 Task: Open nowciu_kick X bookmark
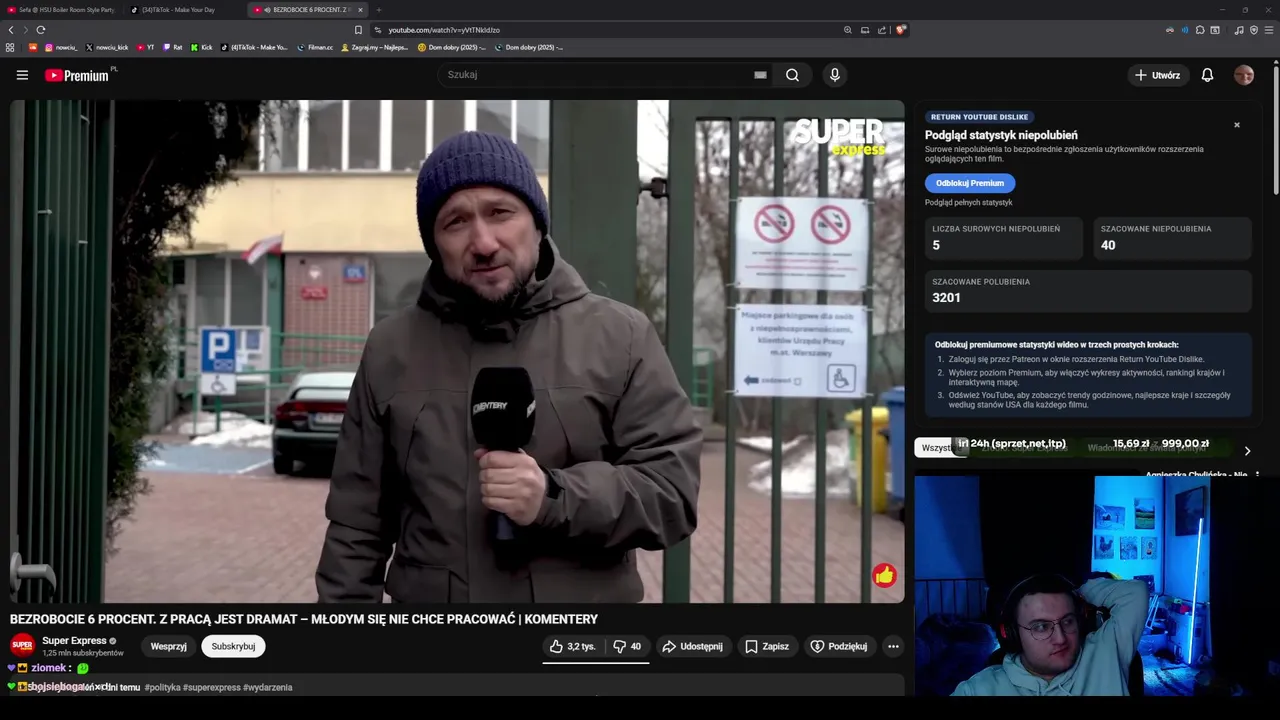[x=107, y=47]
